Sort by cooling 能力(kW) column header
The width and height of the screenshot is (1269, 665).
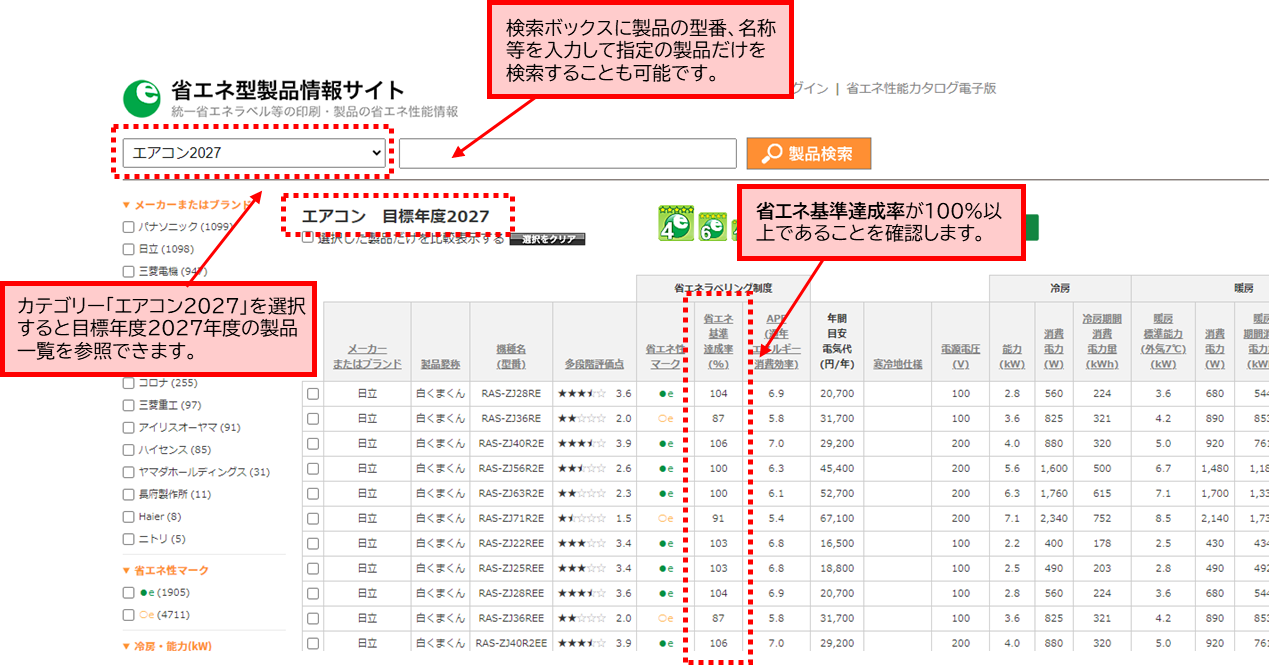point(1012,357)
